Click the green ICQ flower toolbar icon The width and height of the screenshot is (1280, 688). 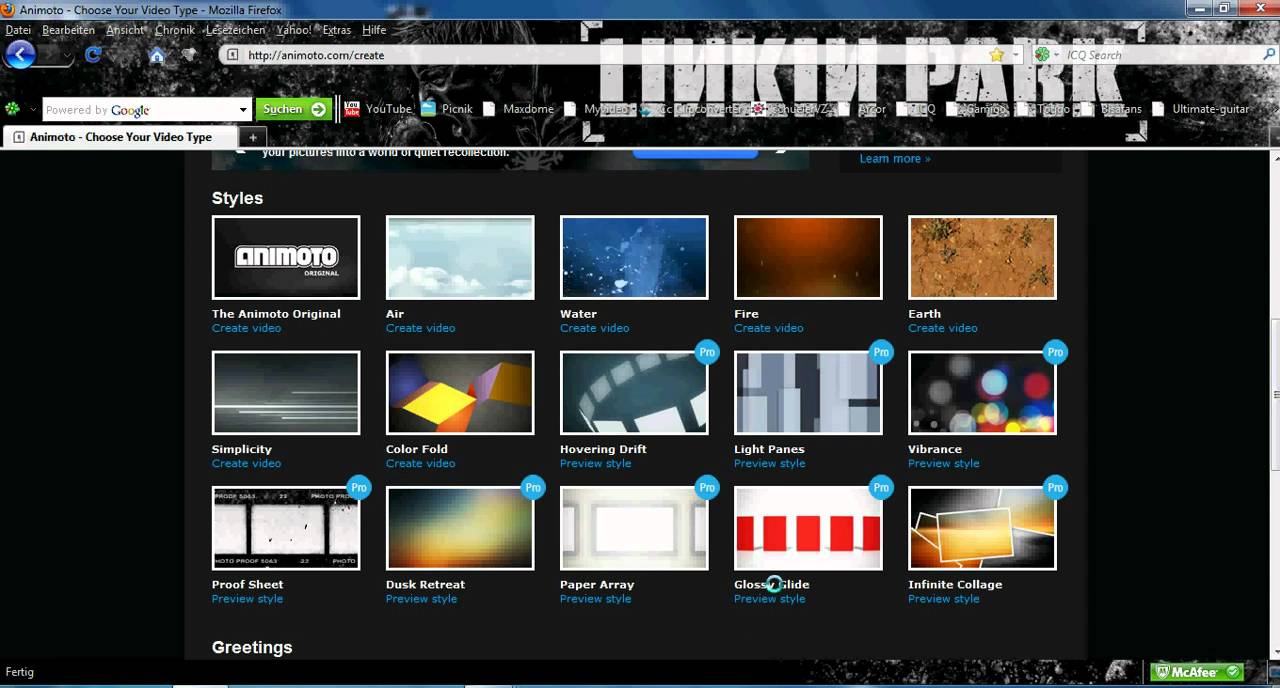pos(13,109)
